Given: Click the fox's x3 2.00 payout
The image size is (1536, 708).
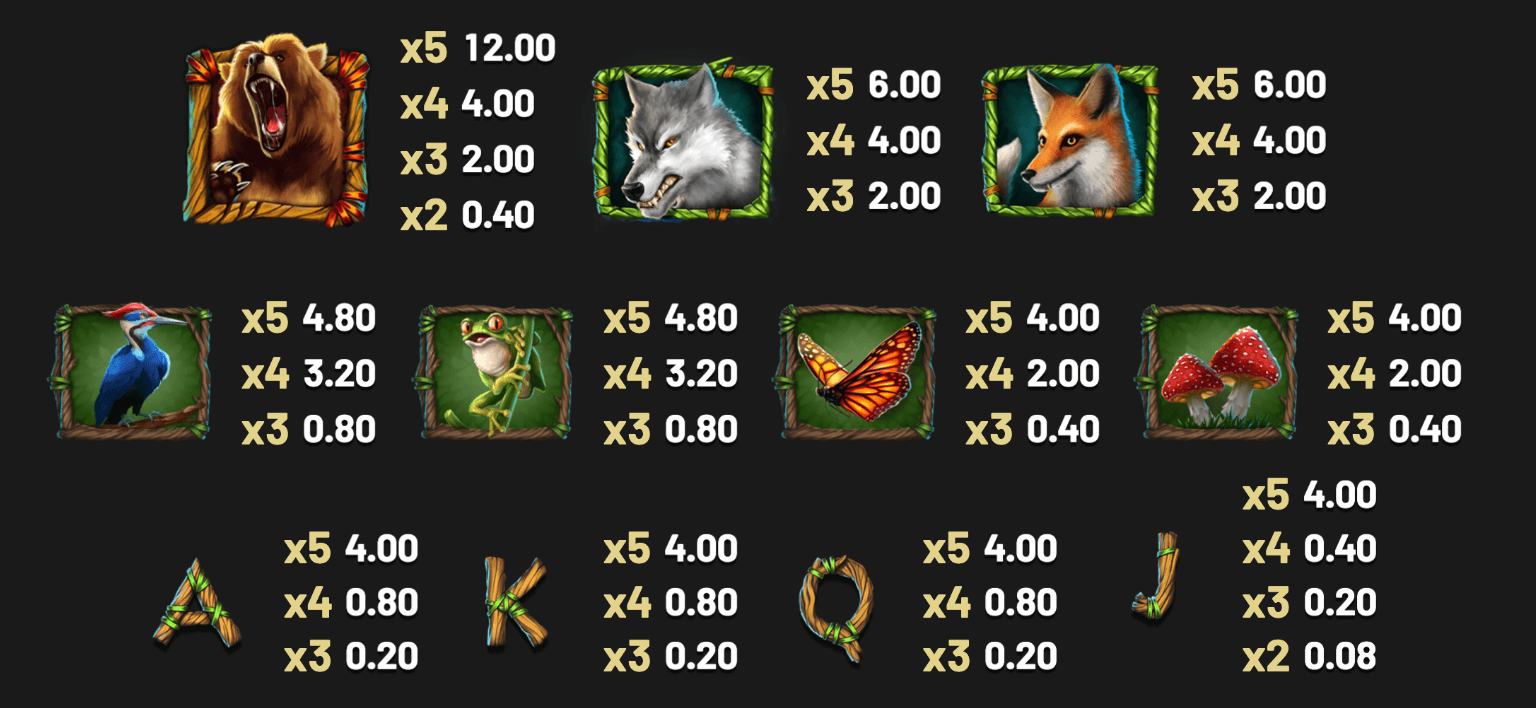Looking at the screenshot, I should [x=1259, y=197].
